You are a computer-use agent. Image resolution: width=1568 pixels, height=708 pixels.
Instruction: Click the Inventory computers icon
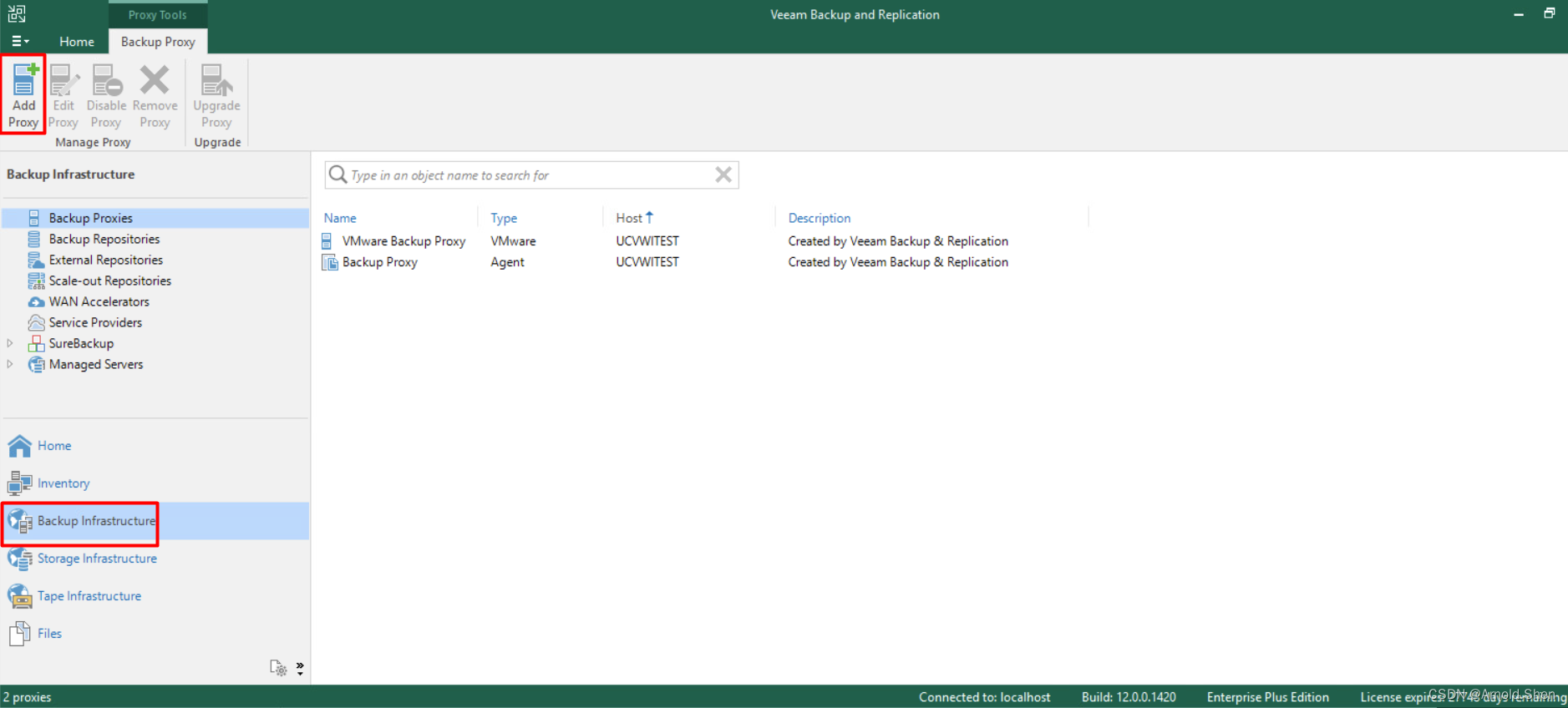coord(20,483)
